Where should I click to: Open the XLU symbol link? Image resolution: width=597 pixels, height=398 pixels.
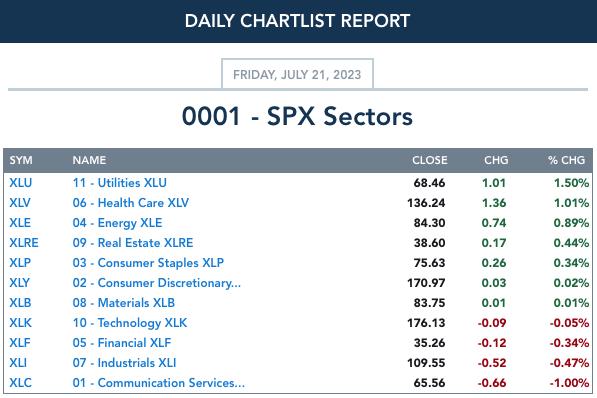pyautogui.click(x=21, y=183)
